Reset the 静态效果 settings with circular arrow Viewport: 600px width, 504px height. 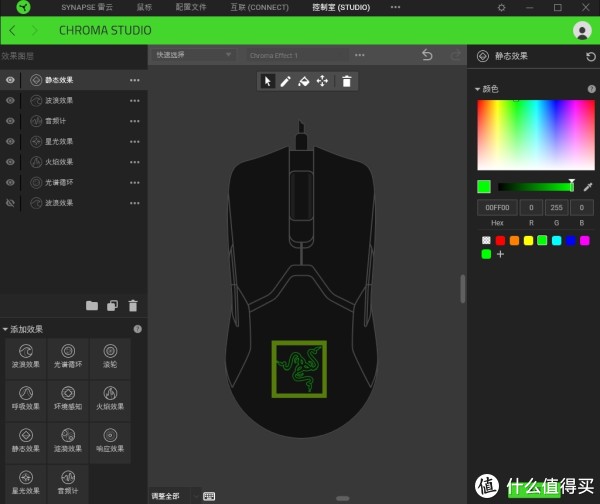coord(591,57)
